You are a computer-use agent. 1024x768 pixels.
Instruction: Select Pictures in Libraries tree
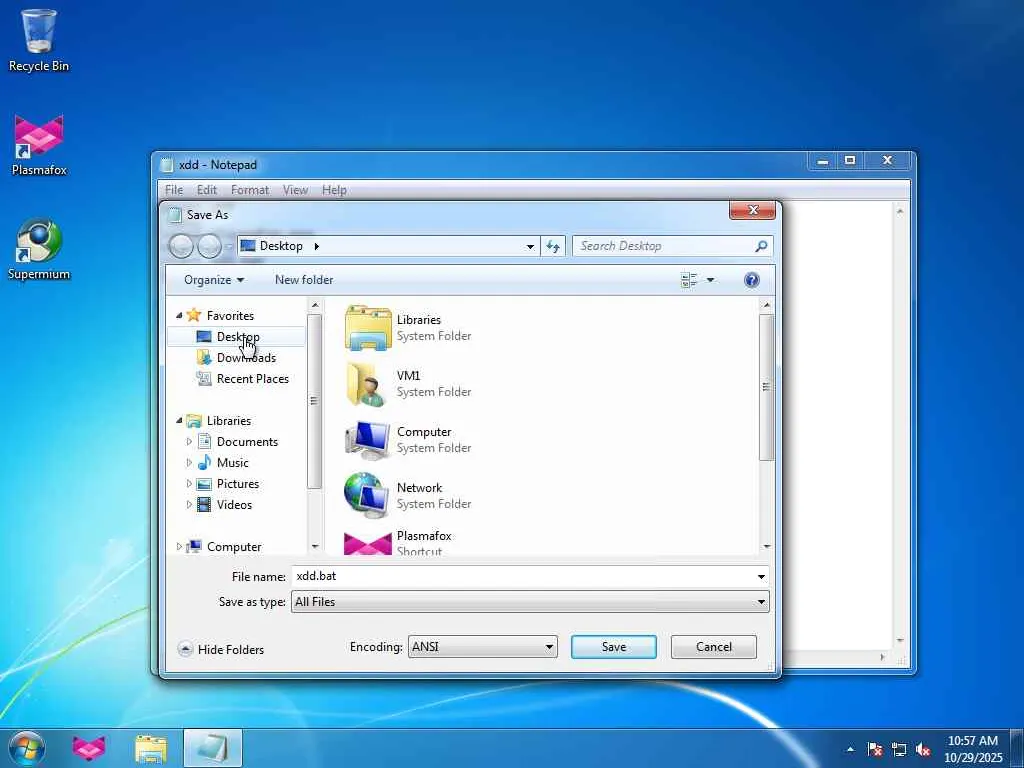point(238,484)
